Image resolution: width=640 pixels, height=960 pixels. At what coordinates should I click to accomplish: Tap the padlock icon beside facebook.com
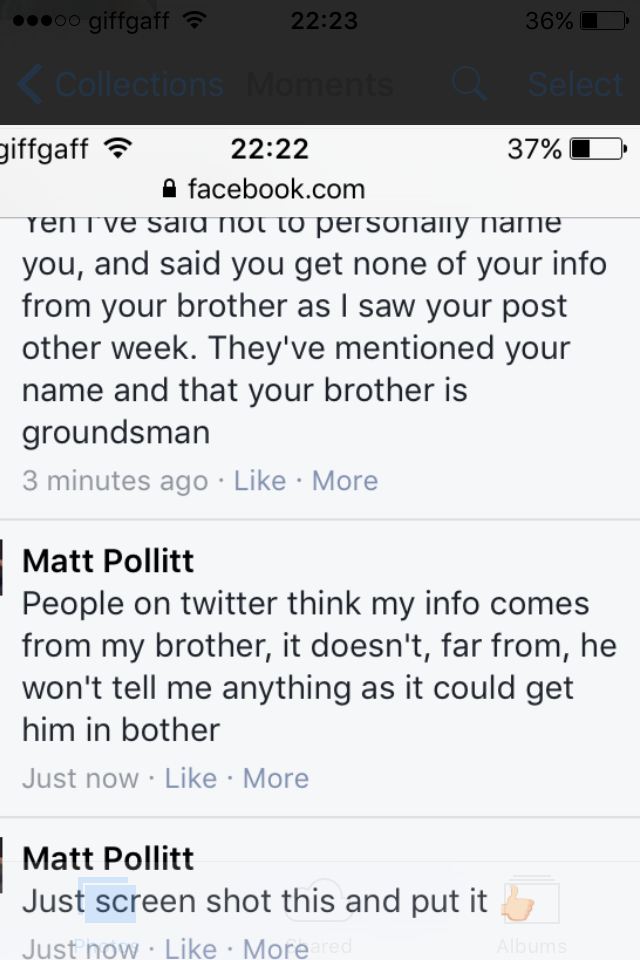[170, 189]
